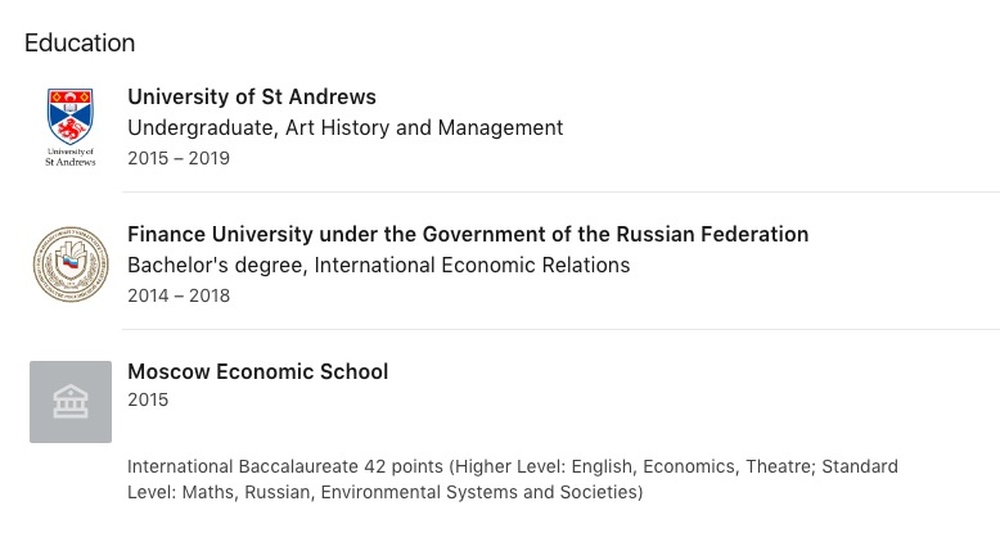Click the 'St Andrews' text under the crest
The image size is (1000, 542).
[x=70, y=162]
